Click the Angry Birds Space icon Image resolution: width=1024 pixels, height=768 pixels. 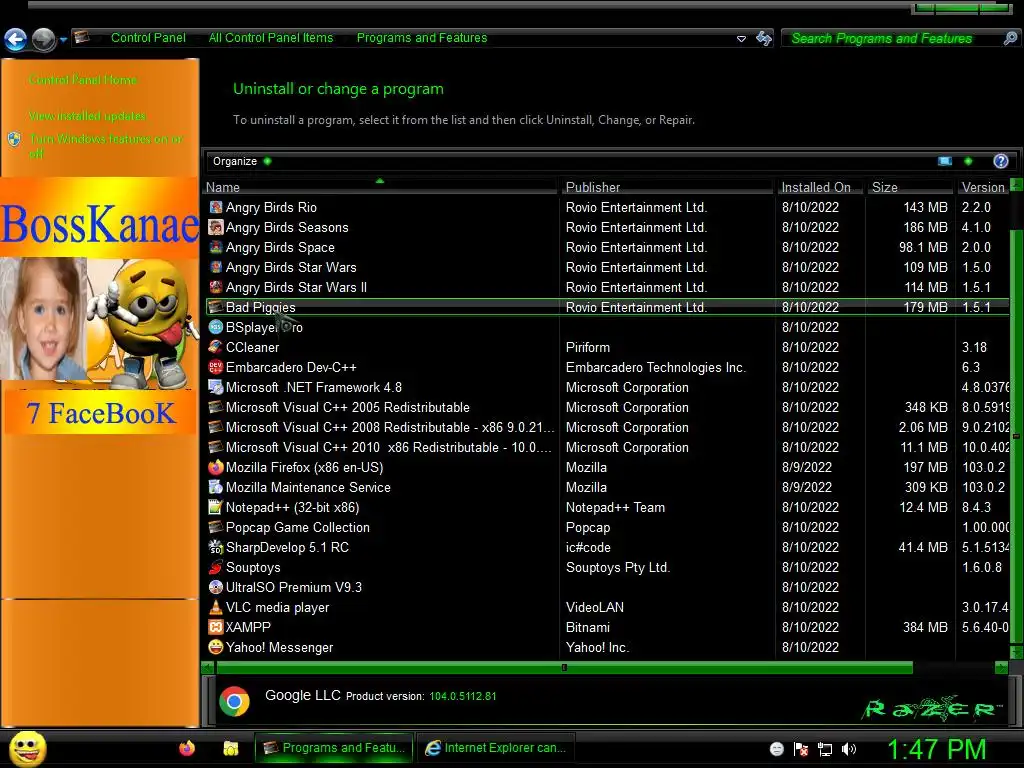[216, 248]
